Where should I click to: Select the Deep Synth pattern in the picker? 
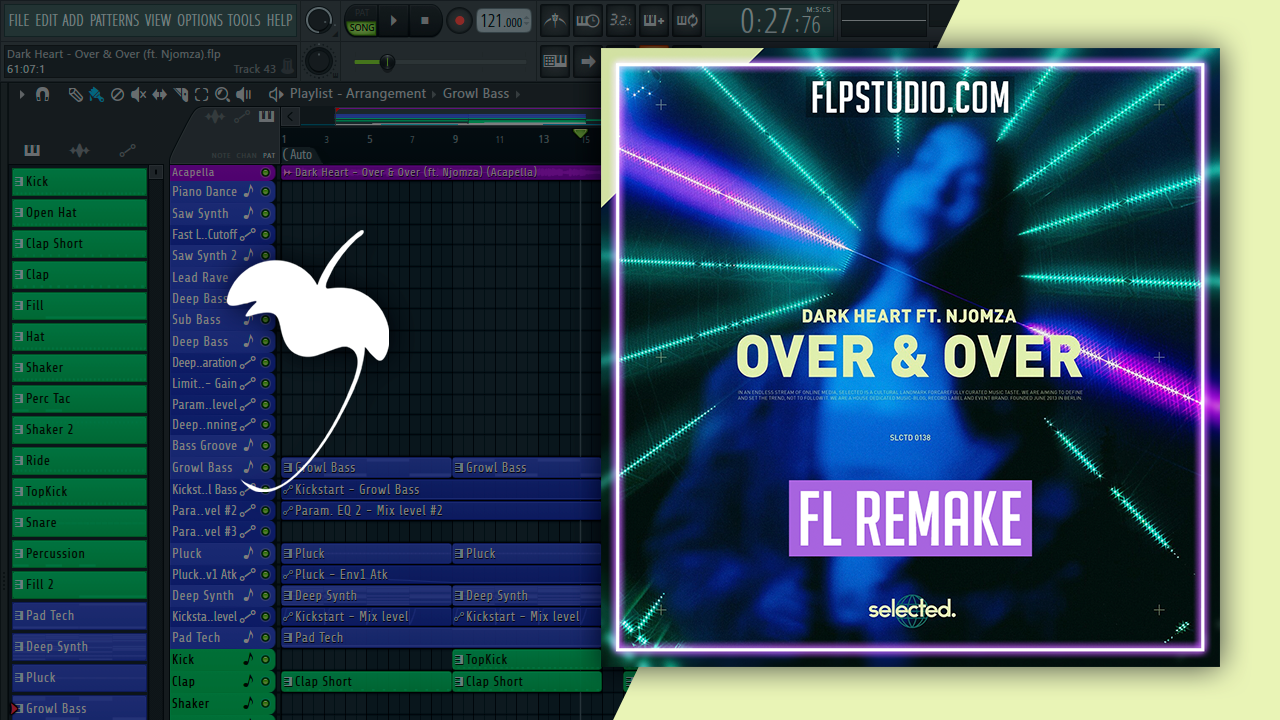coord(79,647)
